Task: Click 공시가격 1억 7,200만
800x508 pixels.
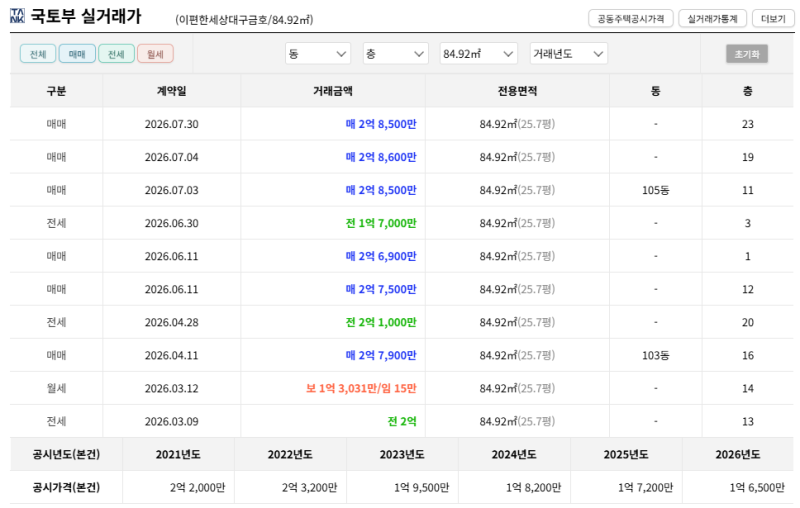Action: click(645, 488)
